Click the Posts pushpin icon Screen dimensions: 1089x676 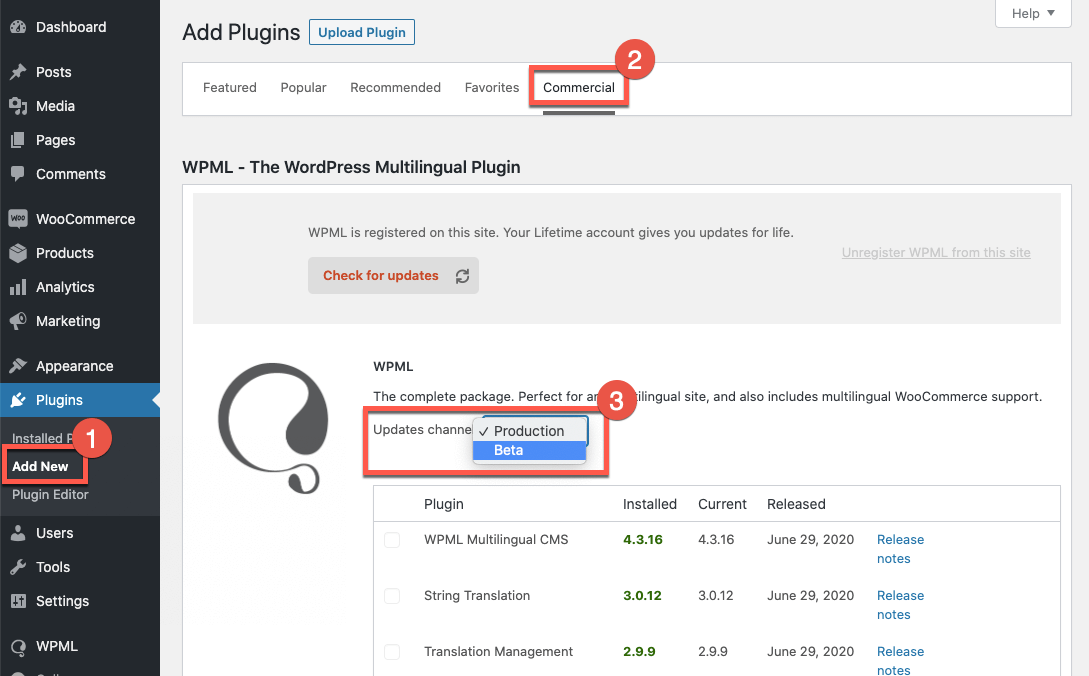(18, 72)
